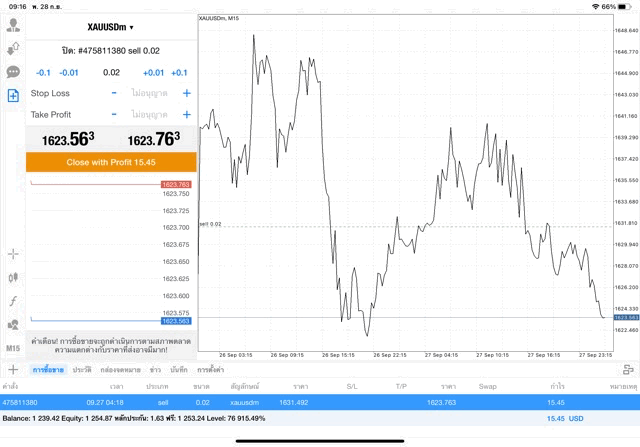
Task: Switch to the ข่าว (News) tab
Action: click(x=155, y=370)
